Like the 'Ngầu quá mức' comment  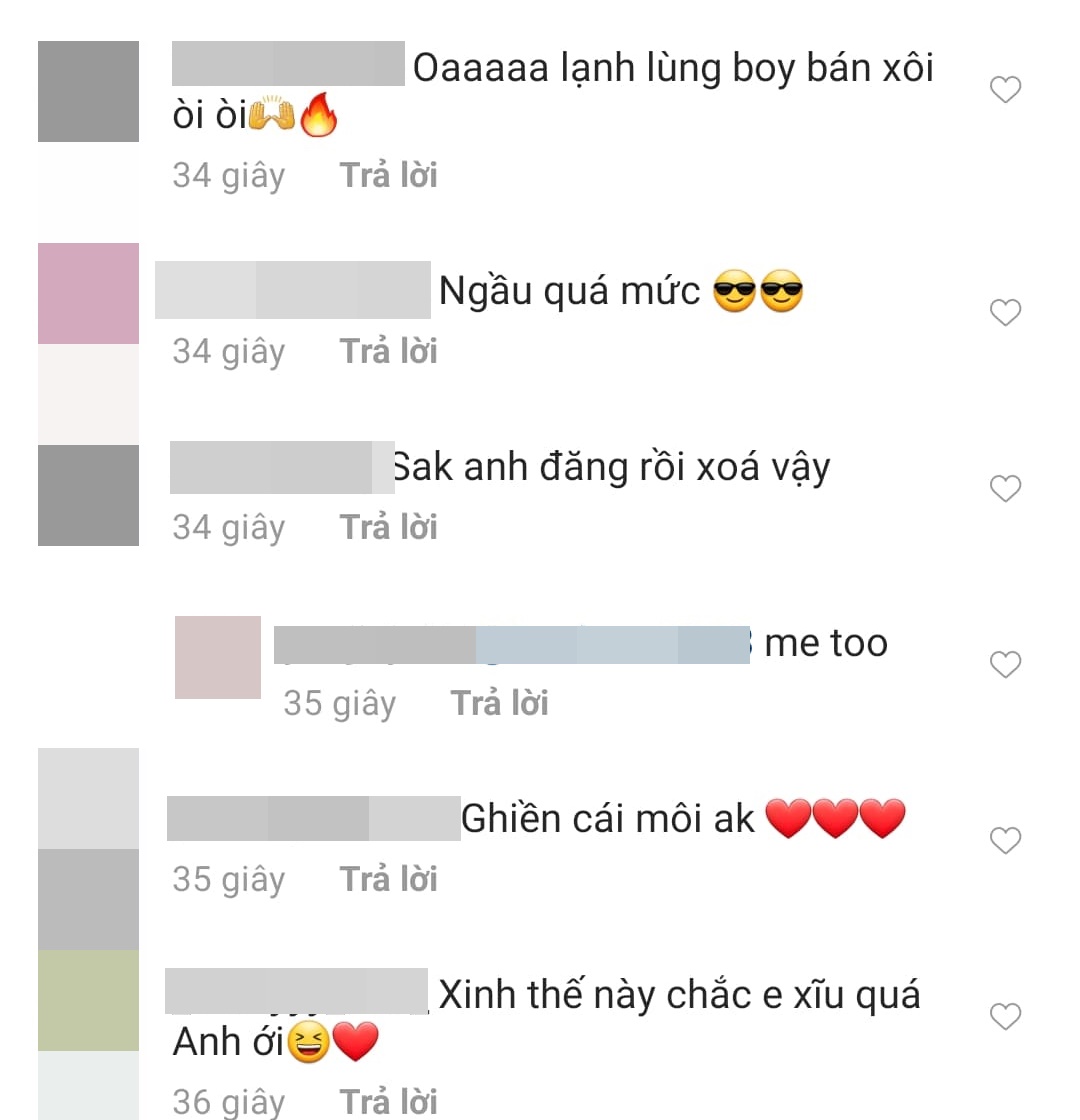[1005, 312]
